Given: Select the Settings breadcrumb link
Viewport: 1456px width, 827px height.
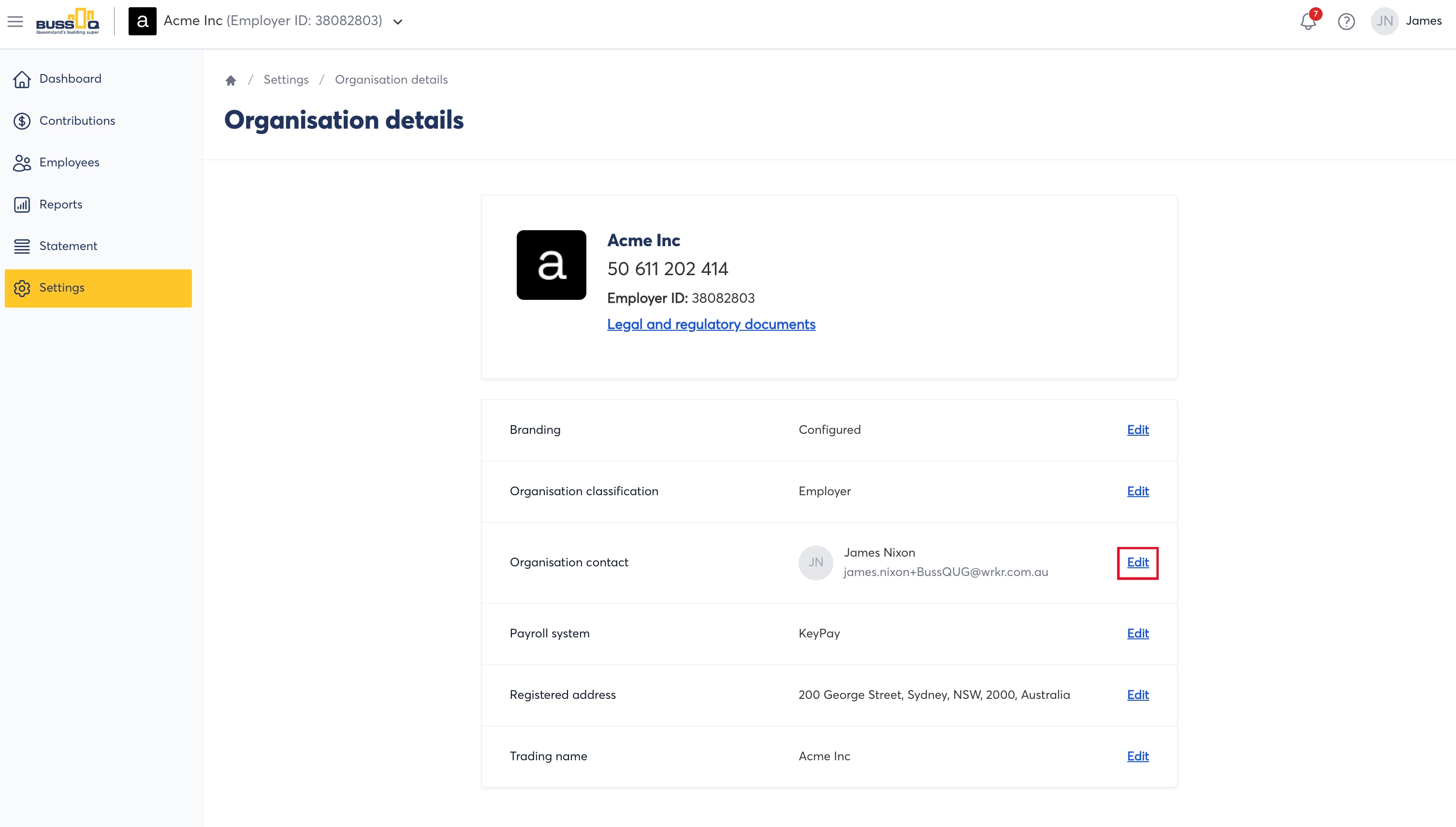Looking at the screenshot, I should coord(286,79).
